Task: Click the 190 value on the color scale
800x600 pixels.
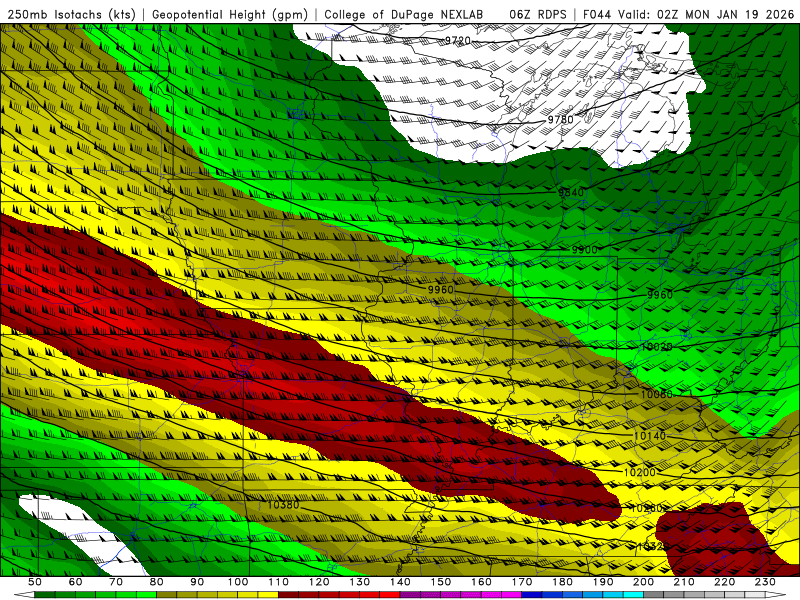Action: [x=603, y=582]
